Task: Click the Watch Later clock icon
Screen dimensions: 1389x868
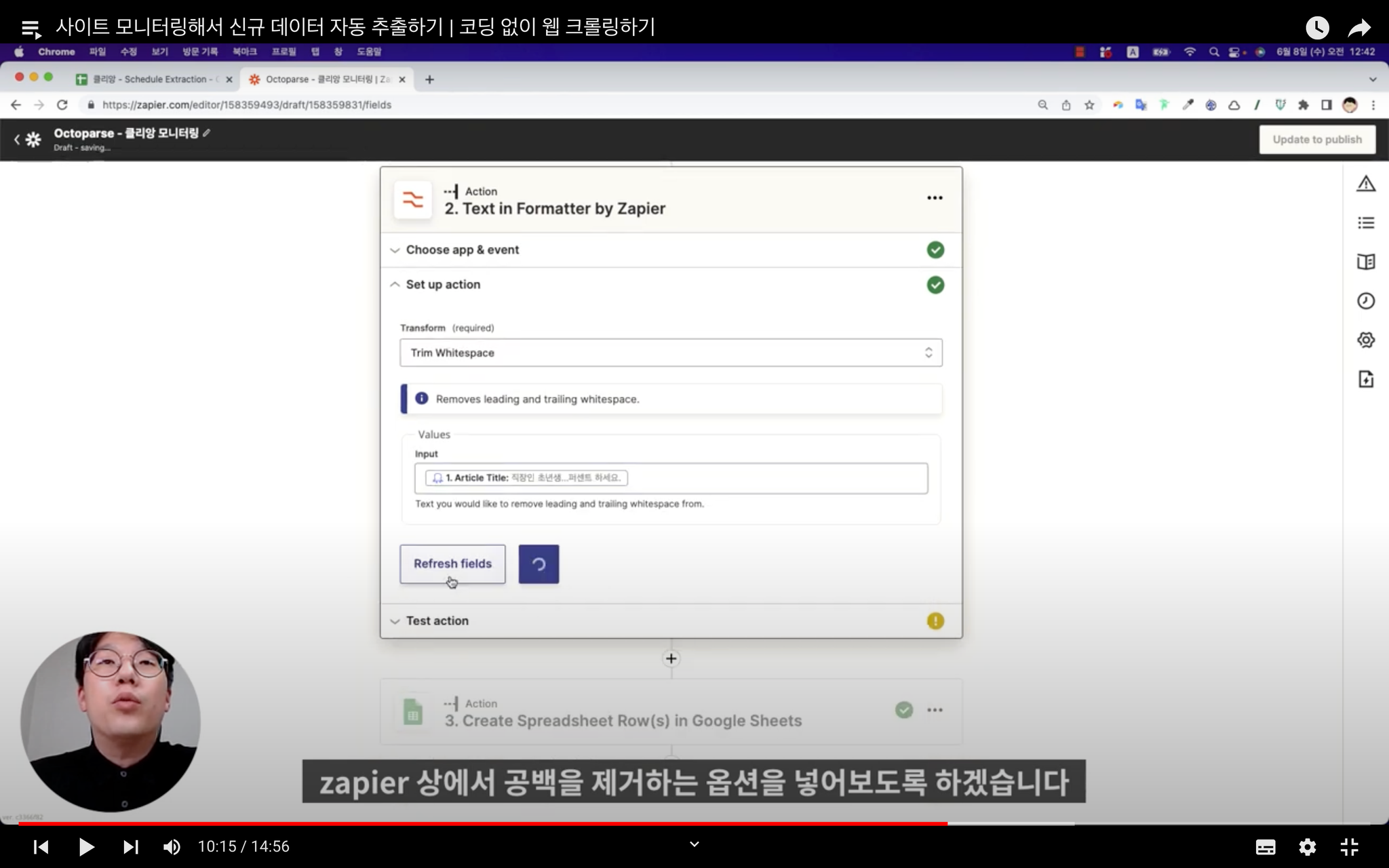Action: (x=1317, y=28)
